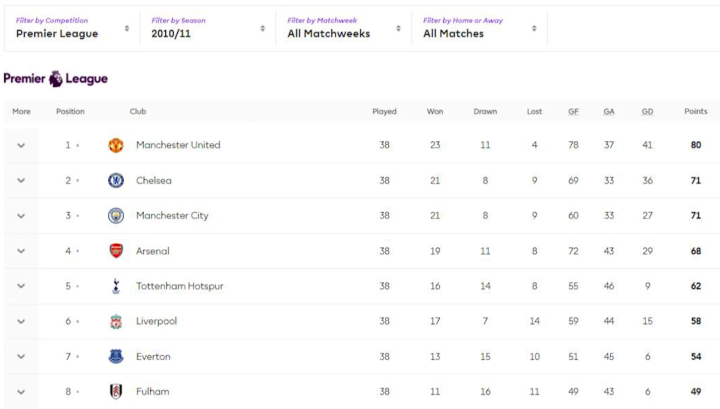
Task: Open the Filter by Home or Away dropdown
Action: [479, 27]
